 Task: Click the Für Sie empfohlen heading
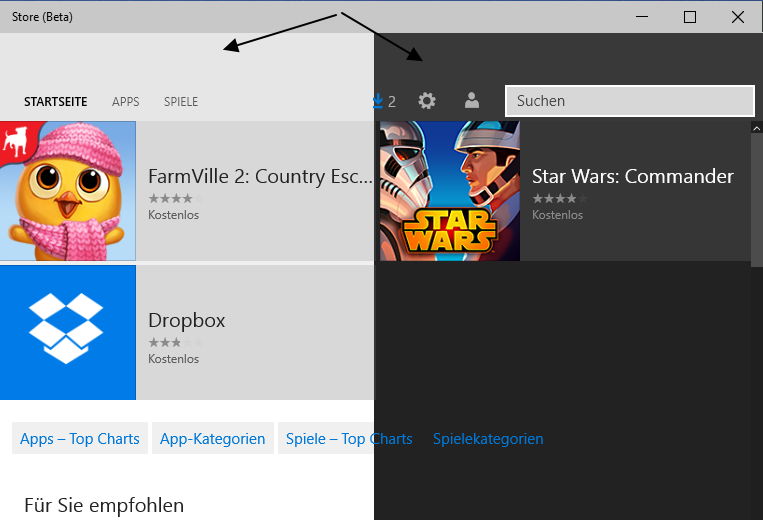(104, 505)
